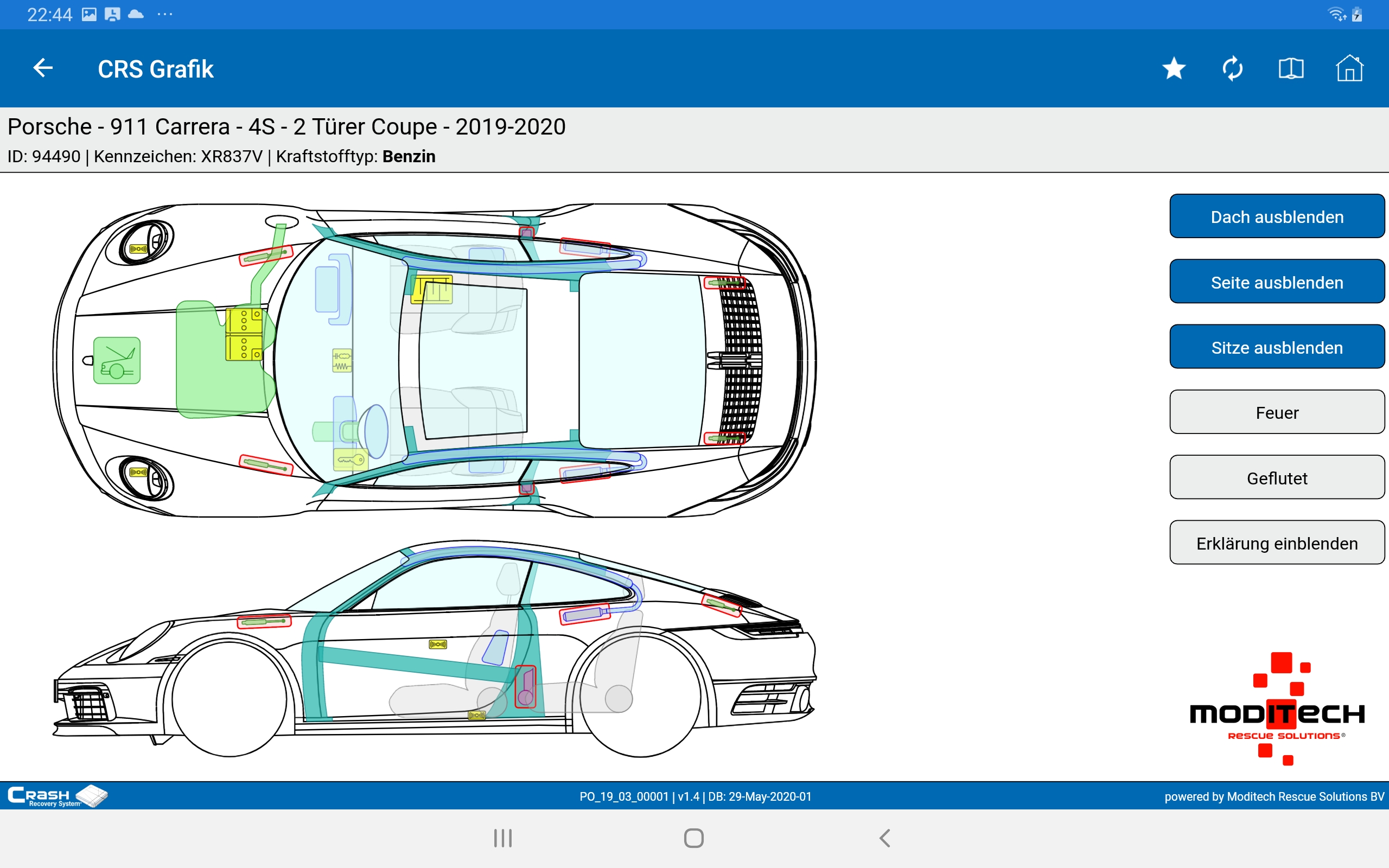Toggle Sitze ausblenden button
Image resolution: width=1389 pixels, height=868 pixels.
click(1277, 347)
